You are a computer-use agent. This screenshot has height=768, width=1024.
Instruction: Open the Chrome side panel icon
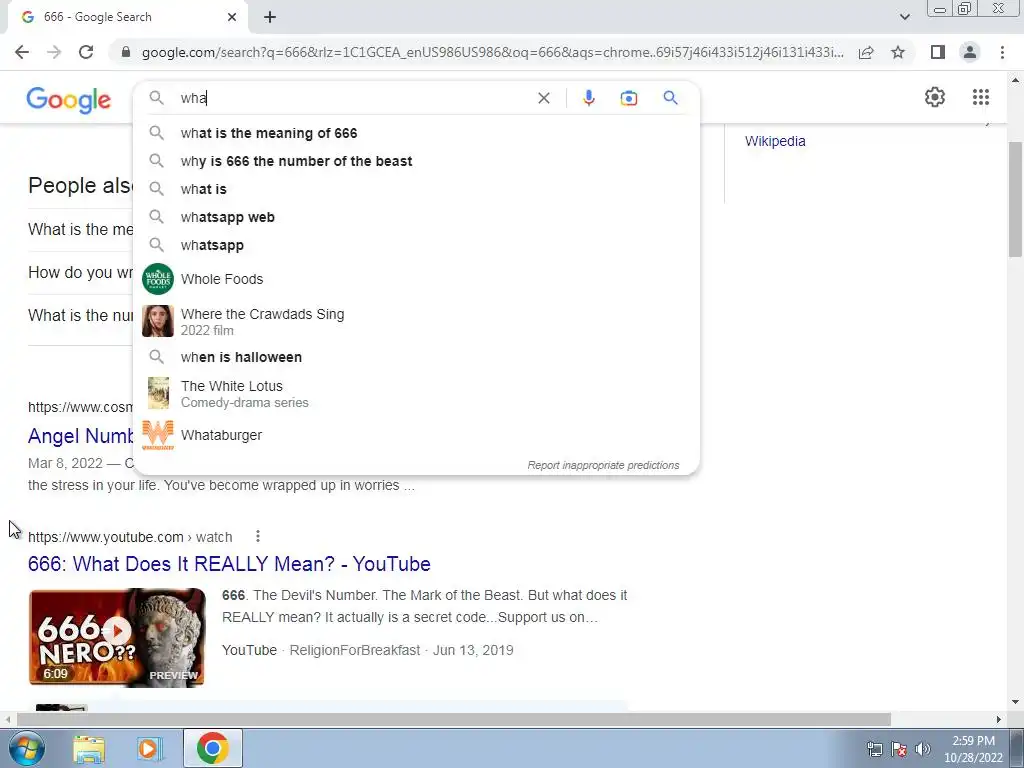[x=938, y=52]
